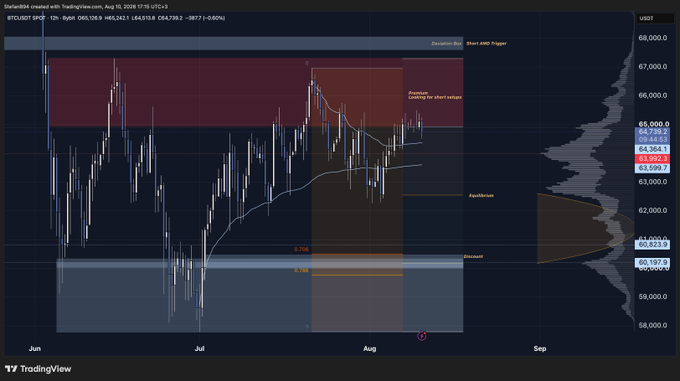The image size is (680, 381).
Task: Click the 64,364.1 price tag
Action: [652, 149]
